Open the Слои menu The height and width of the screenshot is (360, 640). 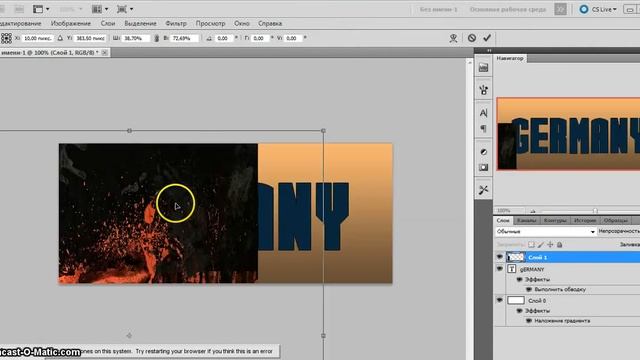(x=108, y=24)
